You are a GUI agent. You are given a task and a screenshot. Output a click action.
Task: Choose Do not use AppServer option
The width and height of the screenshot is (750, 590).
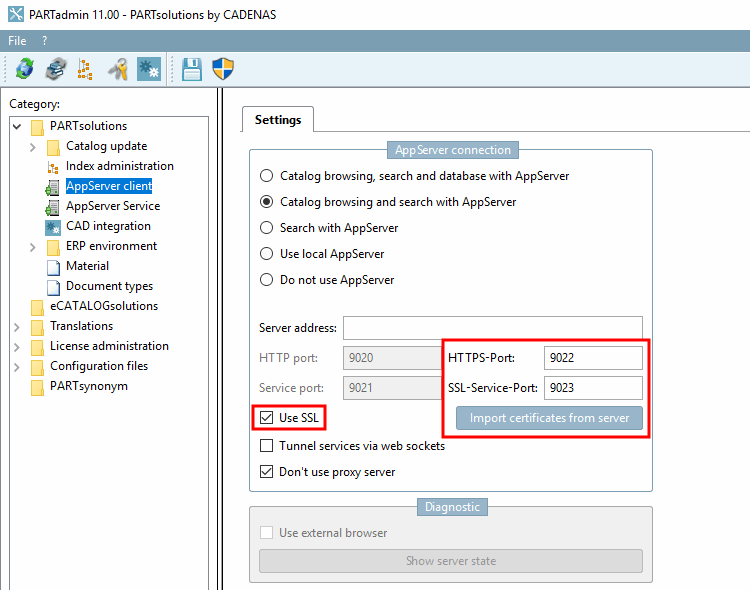[266, 279]
